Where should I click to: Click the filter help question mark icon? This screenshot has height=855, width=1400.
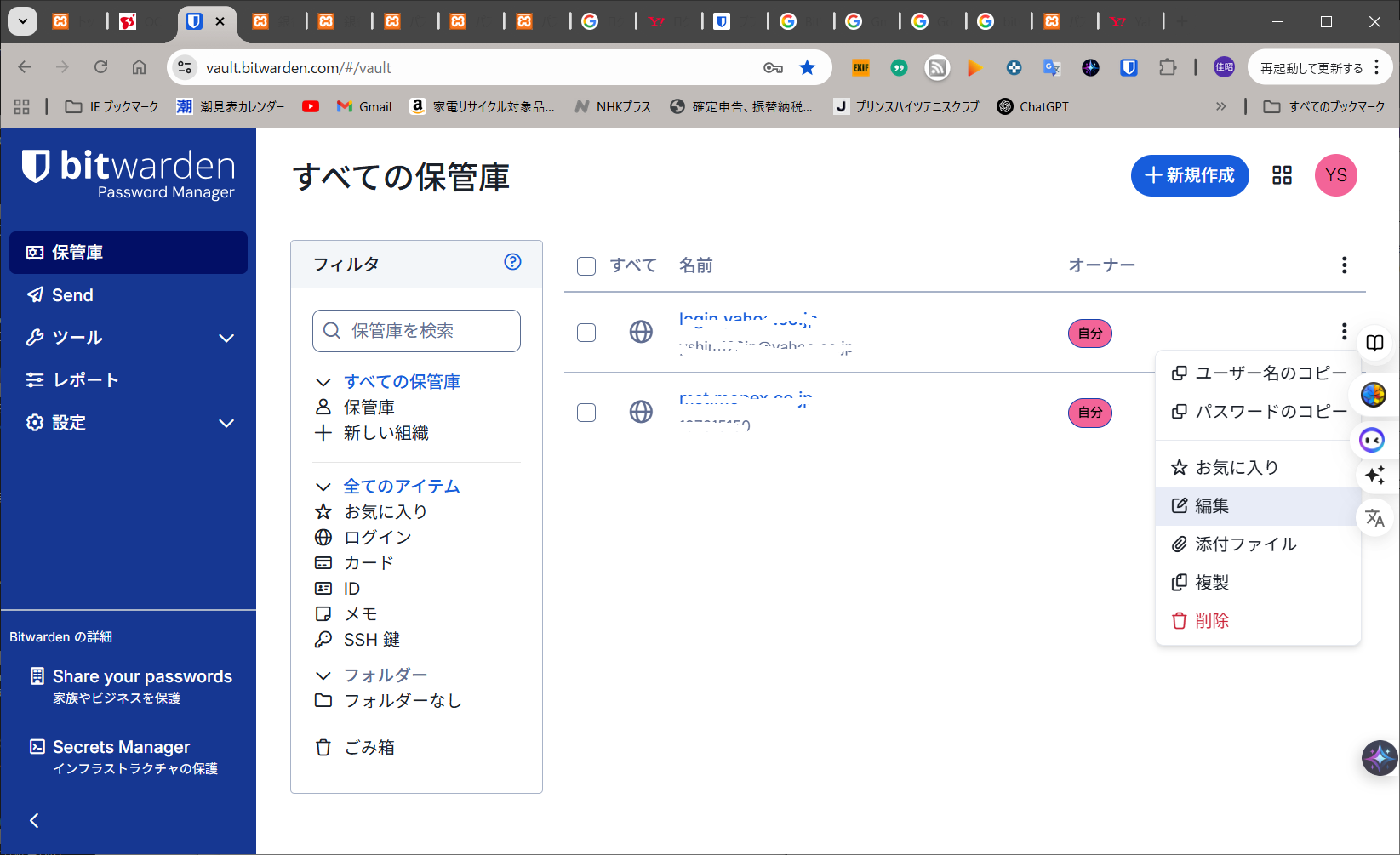(x=512, y=262)
